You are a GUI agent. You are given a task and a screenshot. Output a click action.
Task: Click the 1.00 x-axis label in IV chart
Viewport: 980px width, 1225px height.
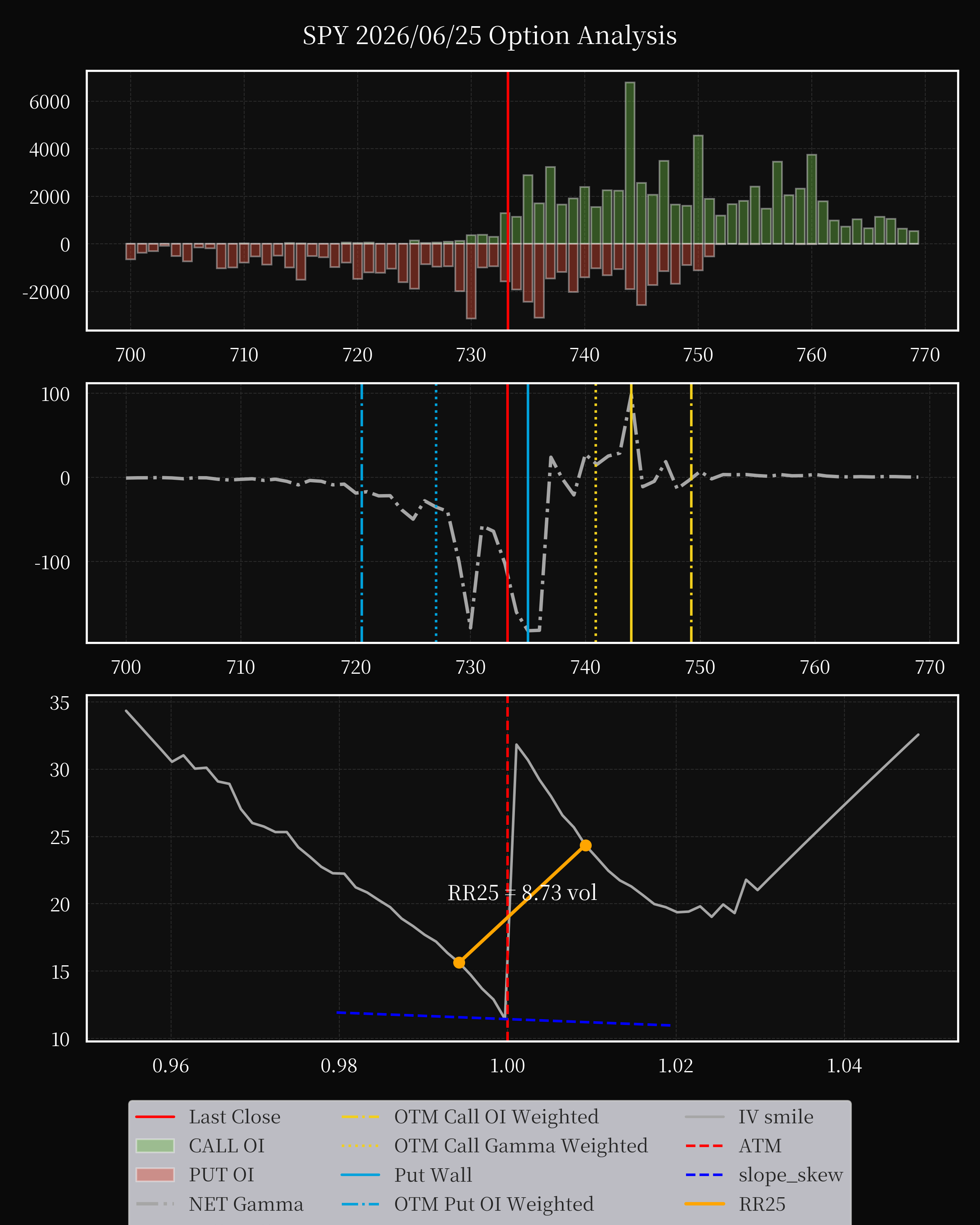507,1066
